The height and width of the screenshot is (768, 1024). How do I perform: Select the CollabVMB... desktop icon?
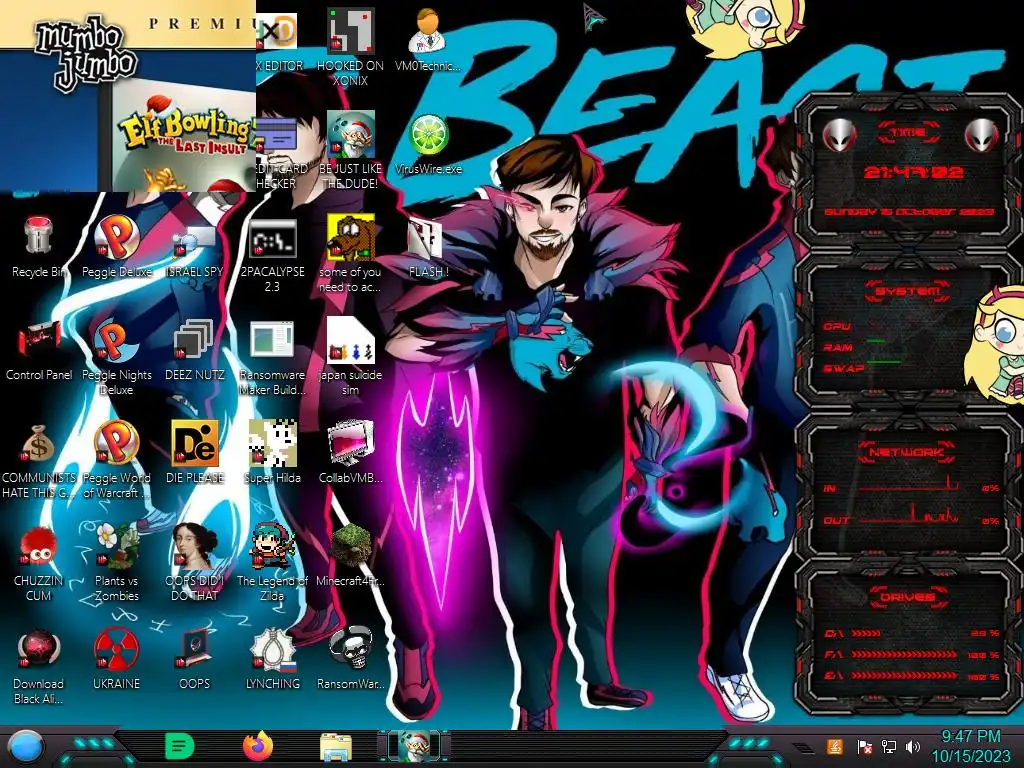[x=351, y=453]
